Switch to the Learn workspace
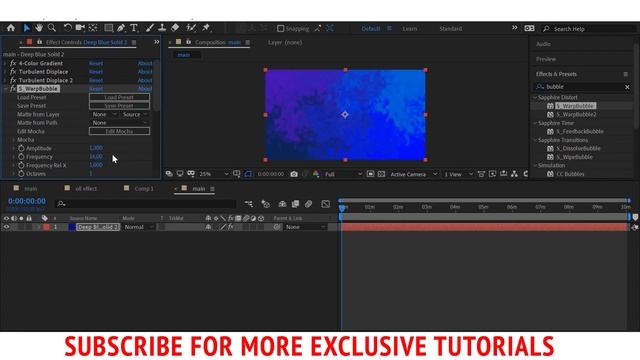The width and height of the screenshot is (640, 360). tap(410, 29)
